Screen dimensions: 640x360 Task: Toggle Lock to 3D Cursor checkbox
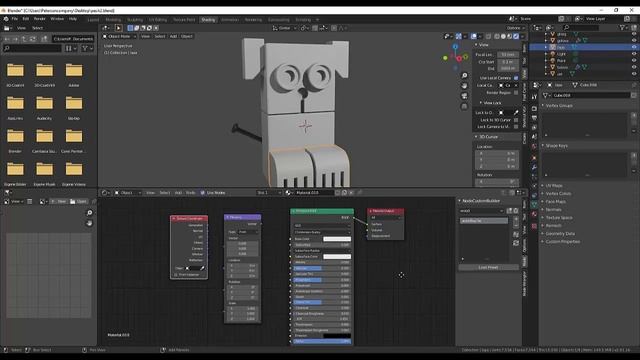[516, 120]
